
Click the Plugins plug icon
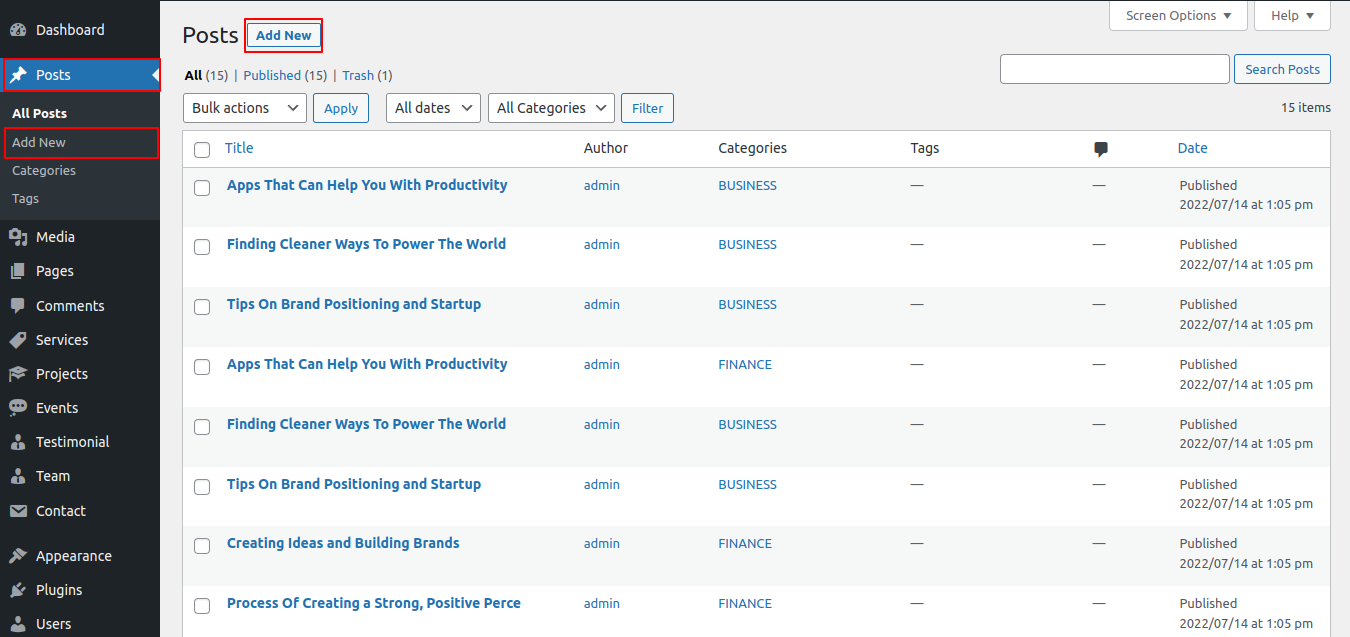pyautogui.click(x=18, y=590)
